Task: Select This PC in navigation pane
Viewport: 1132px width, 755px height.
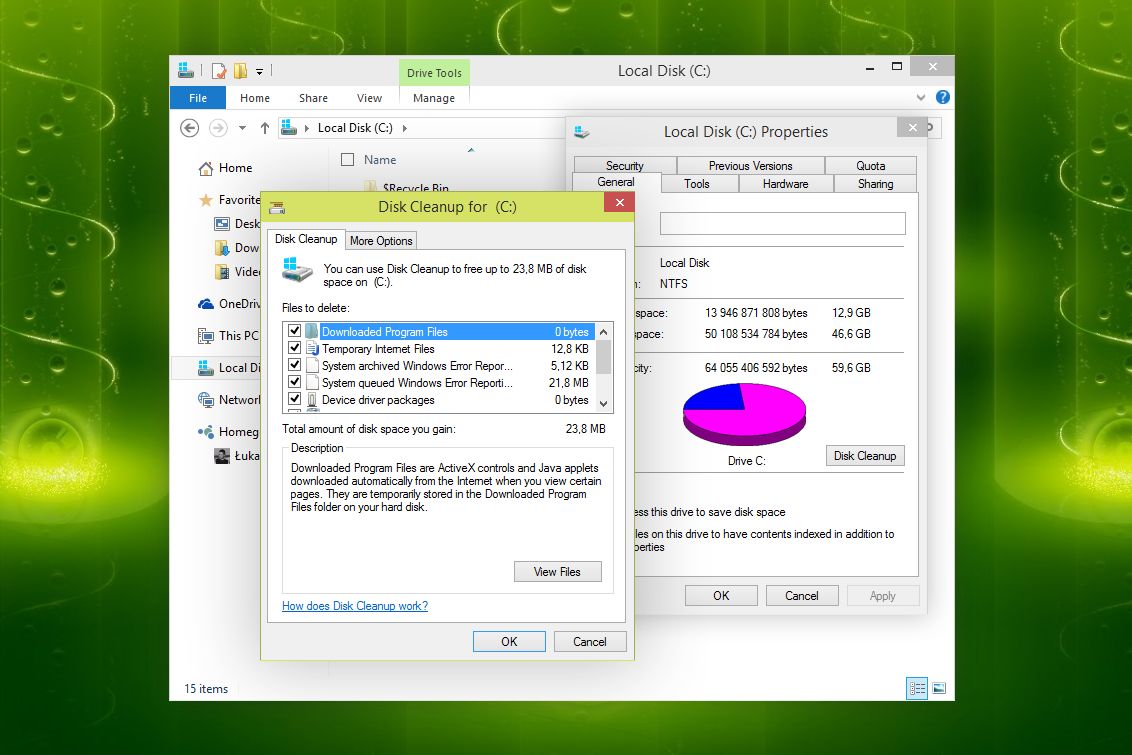Action: point(228,336)
